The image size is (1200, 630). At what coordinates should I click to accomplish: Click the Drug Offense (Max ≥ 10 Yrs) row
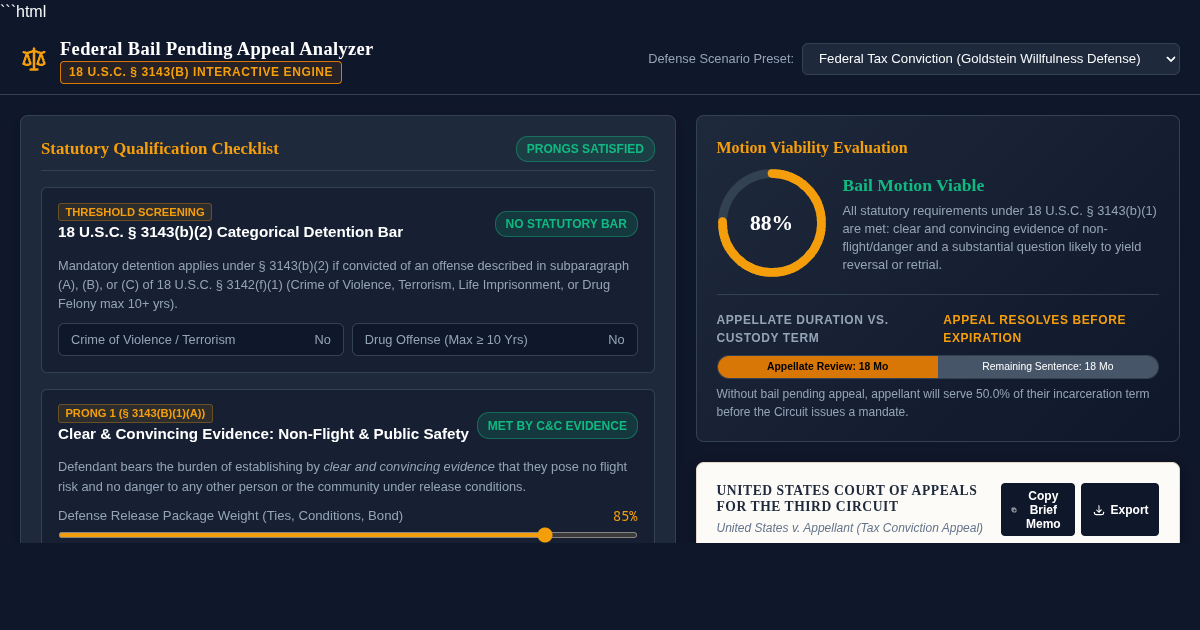point(495,339)
